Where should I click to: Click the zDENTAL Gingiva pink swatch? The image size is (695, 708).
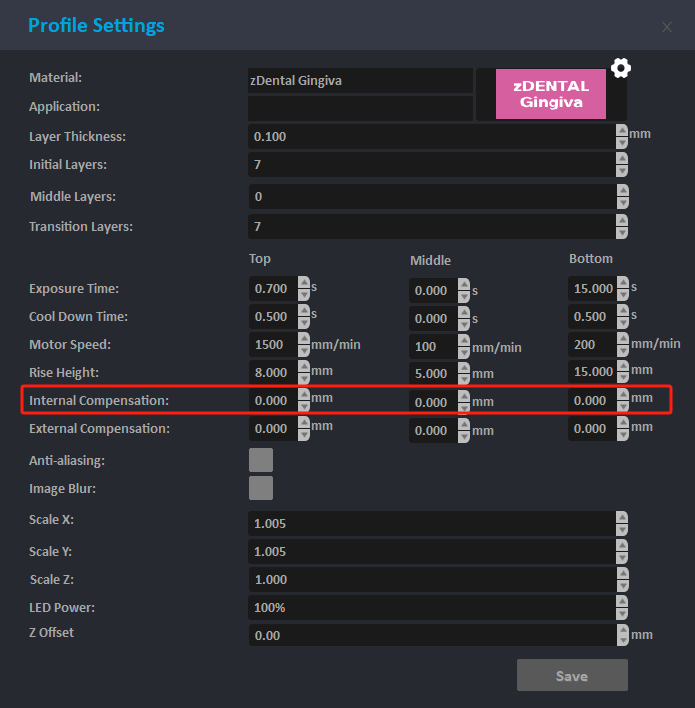click(x=551, y=94)
